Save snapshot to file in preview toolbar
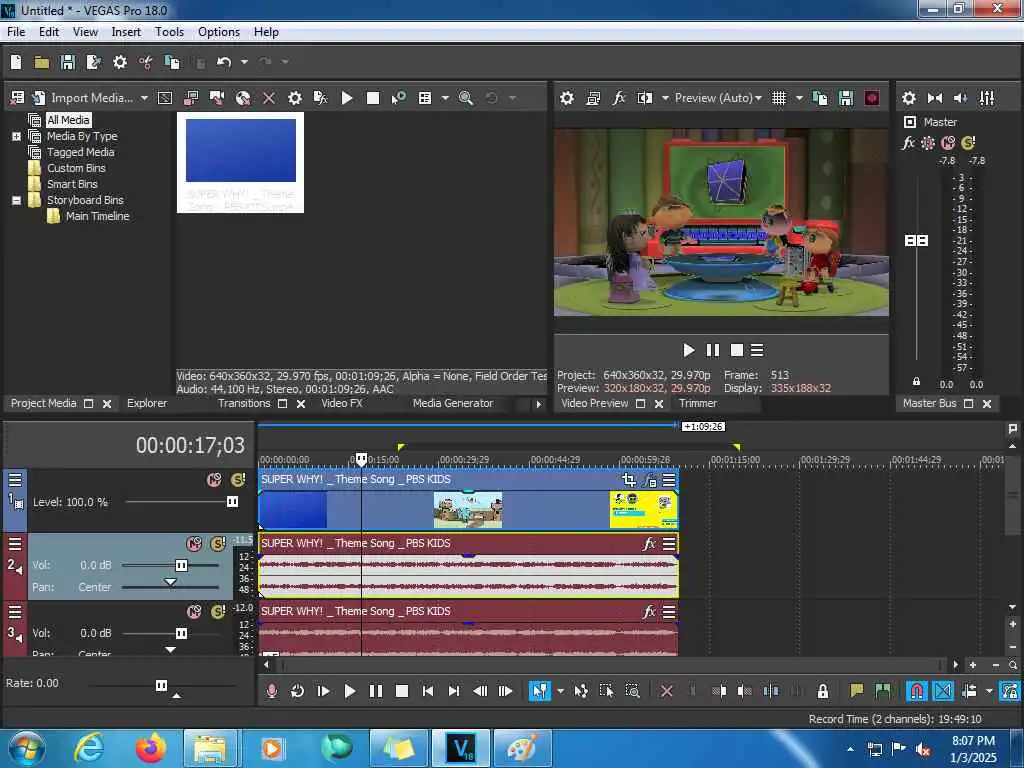Image resolution: width=1024 pixels, height=768 pixels. 846,98
